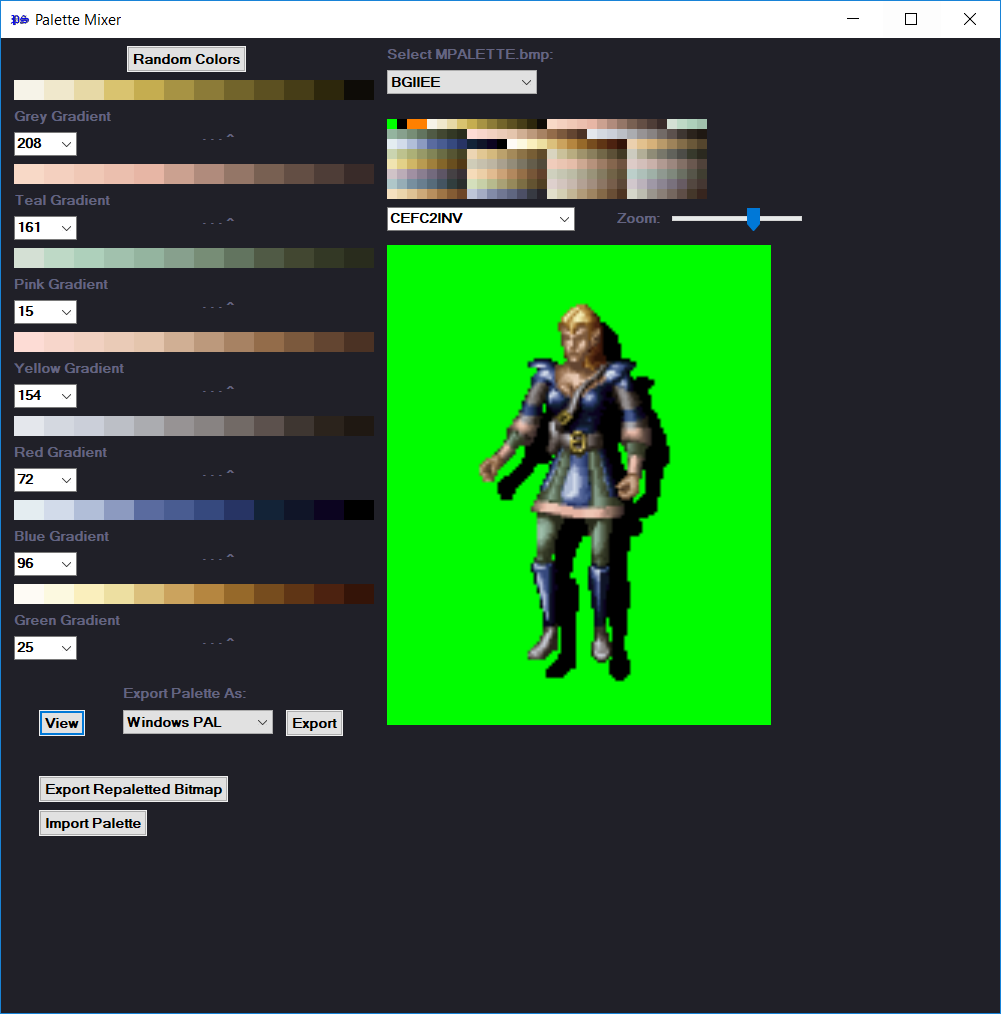Open the Pink Gradient dropdown showing 15

coord(45,312)
